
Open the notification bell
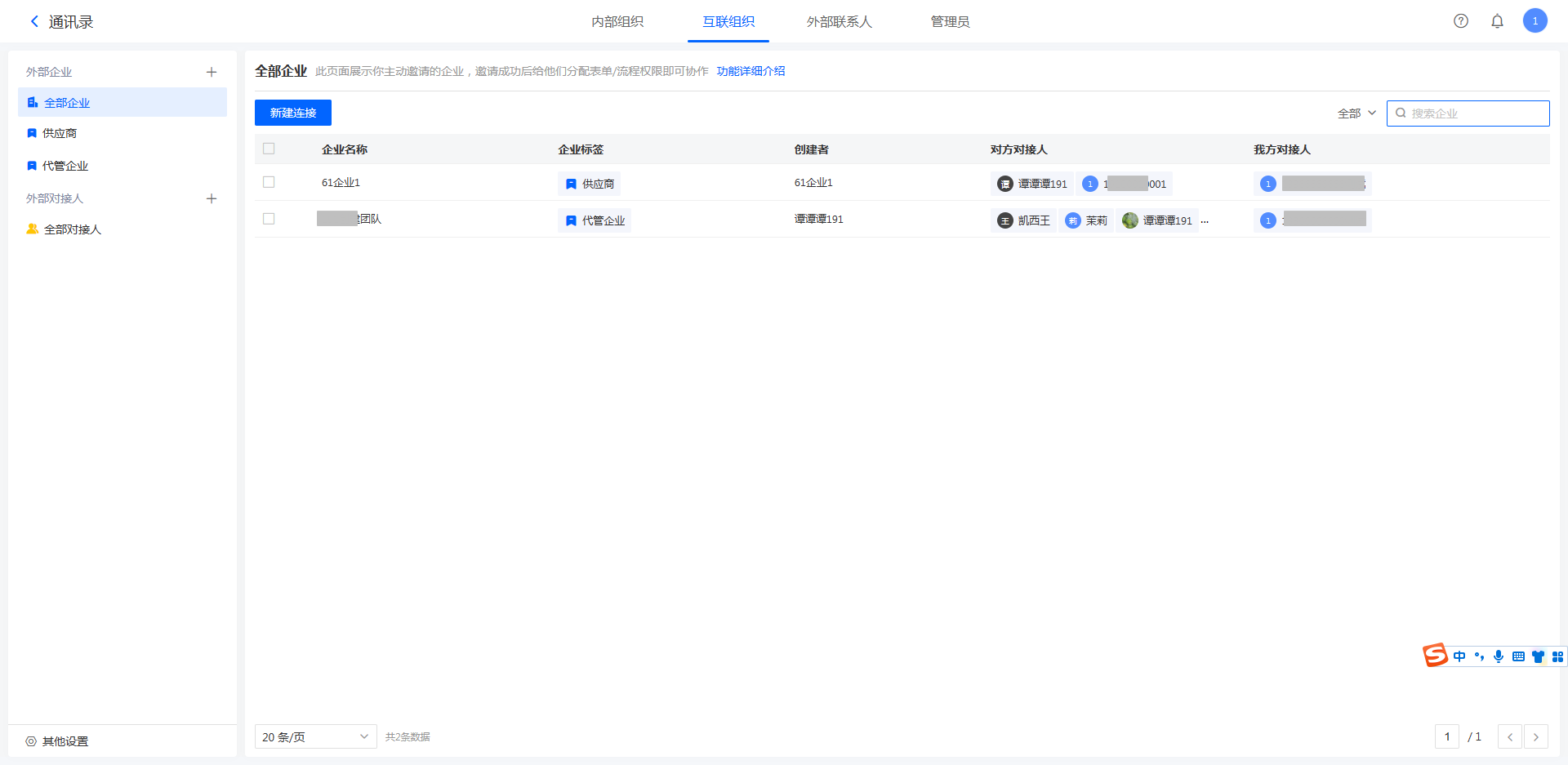click(1497, 21)
